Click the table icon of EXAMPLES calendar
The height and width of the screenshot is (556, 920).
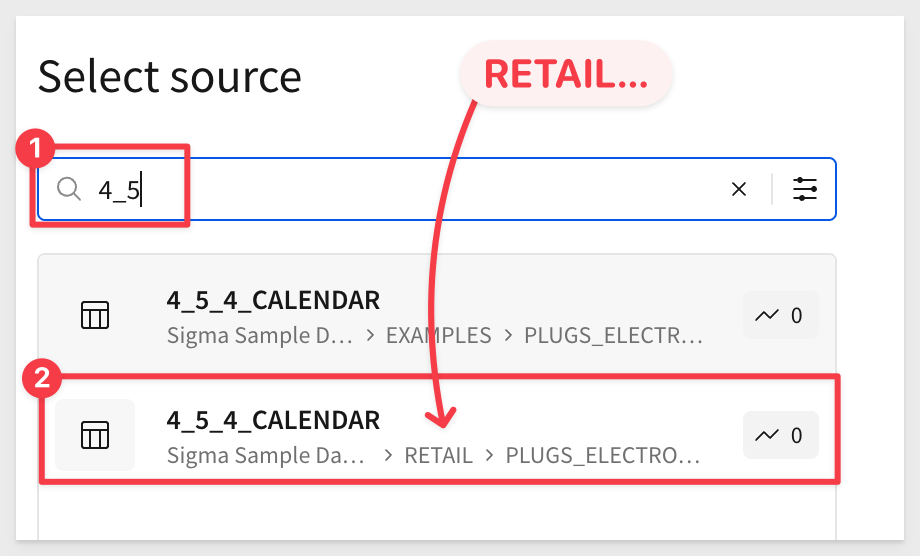[x=95, y=315]
